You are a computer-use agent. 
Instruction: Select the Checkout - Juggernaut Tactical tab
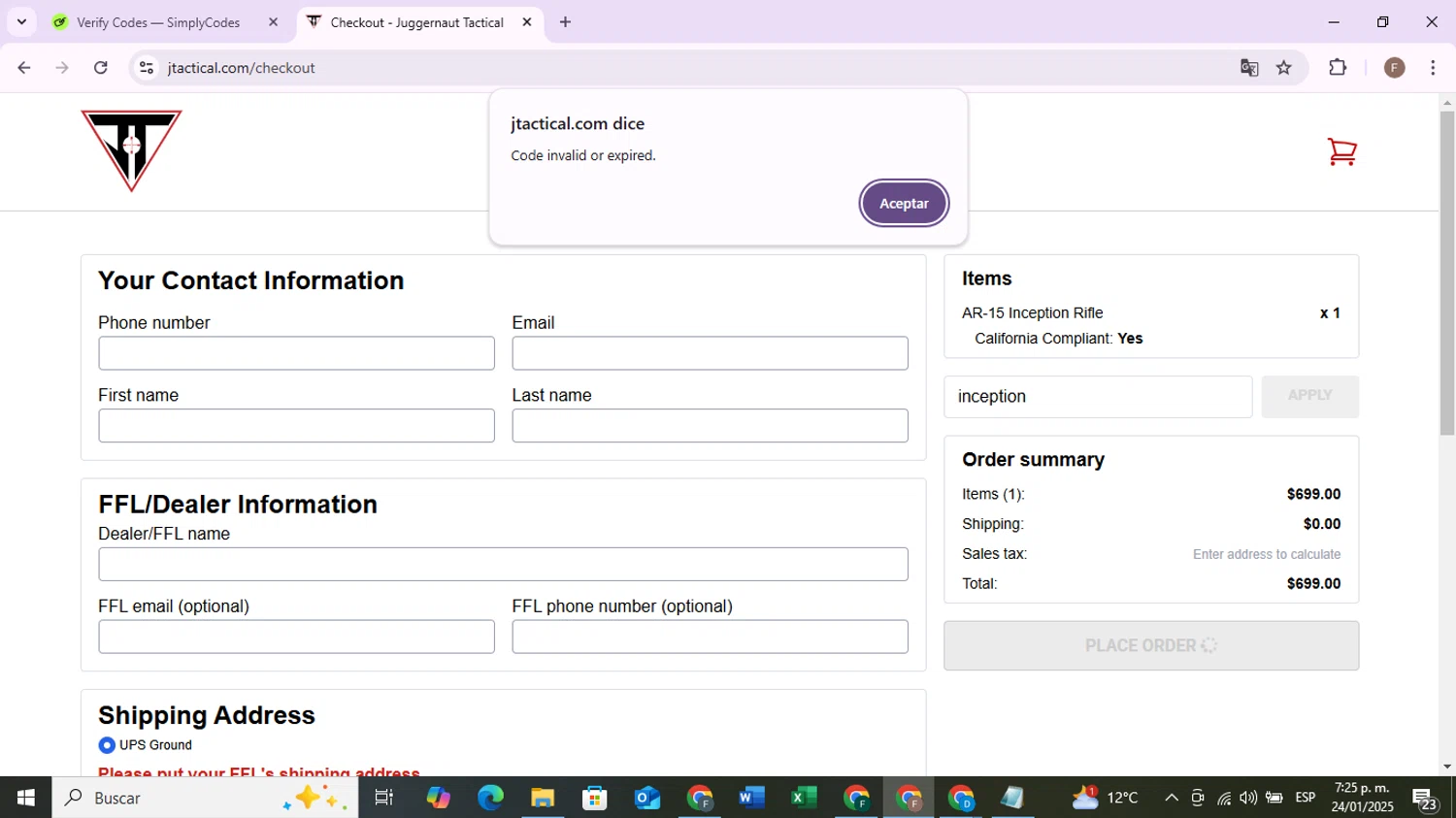(415, 22)
